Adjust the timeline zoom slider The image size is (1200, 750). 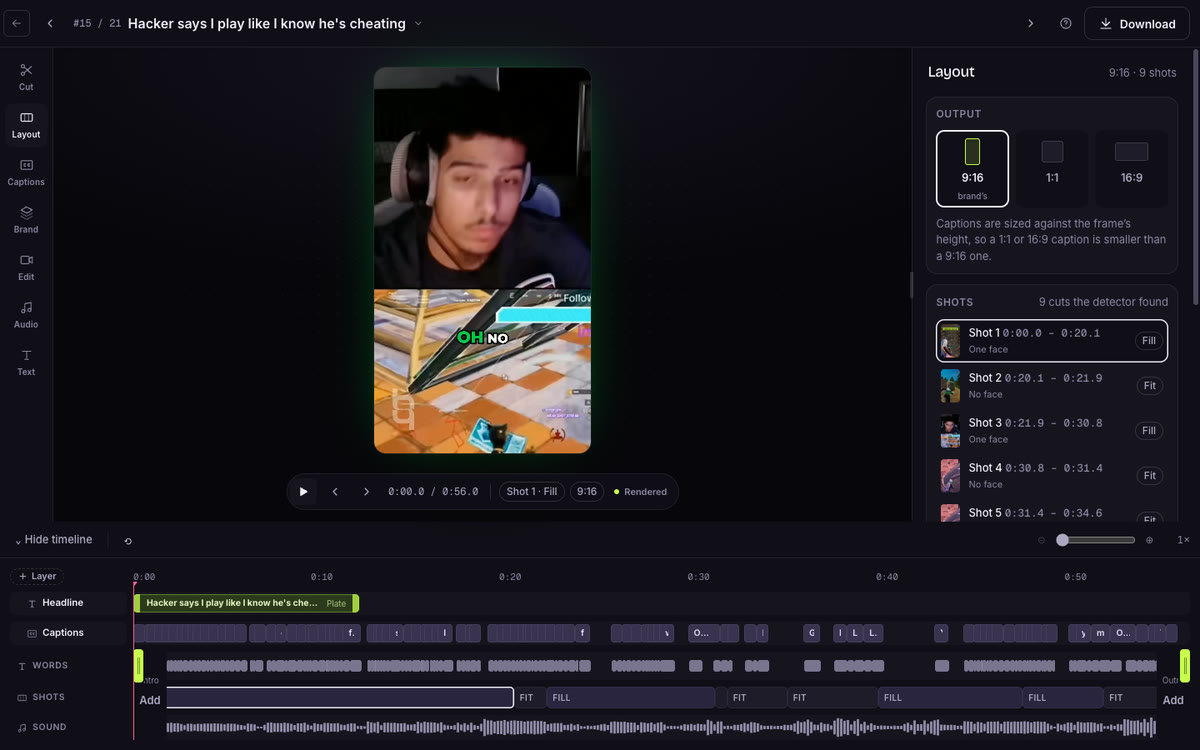(1095, 540)
